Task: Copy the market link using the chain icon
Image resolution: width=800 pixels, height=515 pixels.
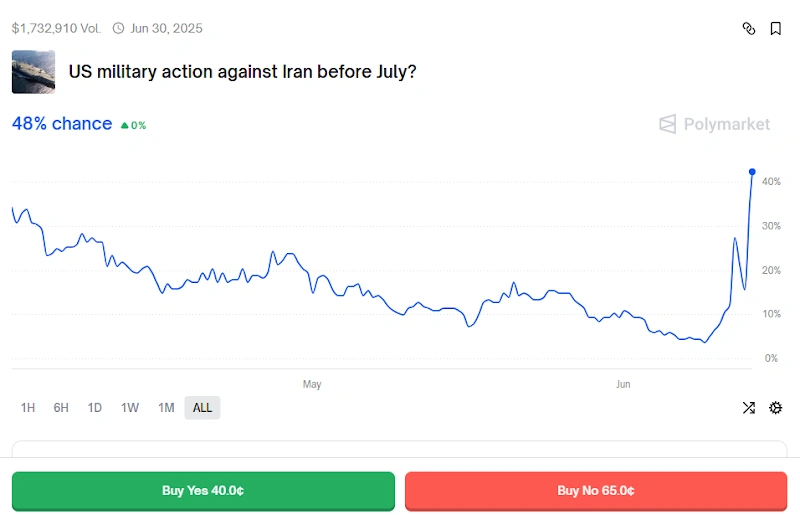Action: [749, 29]
